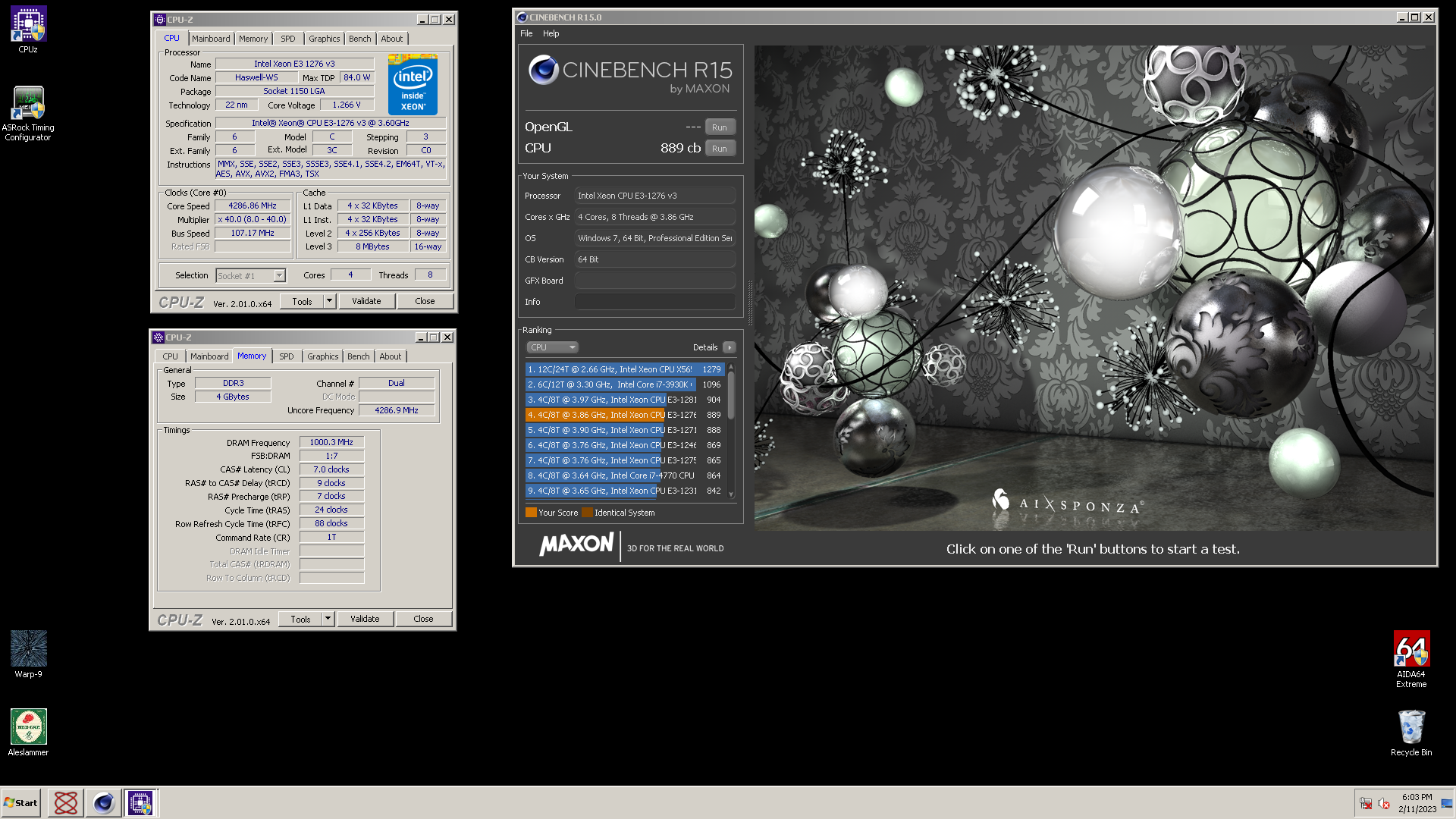1456x819 pixels.
Task: Click ranking list scroll up arrow
Action: (x=731, y=367)
